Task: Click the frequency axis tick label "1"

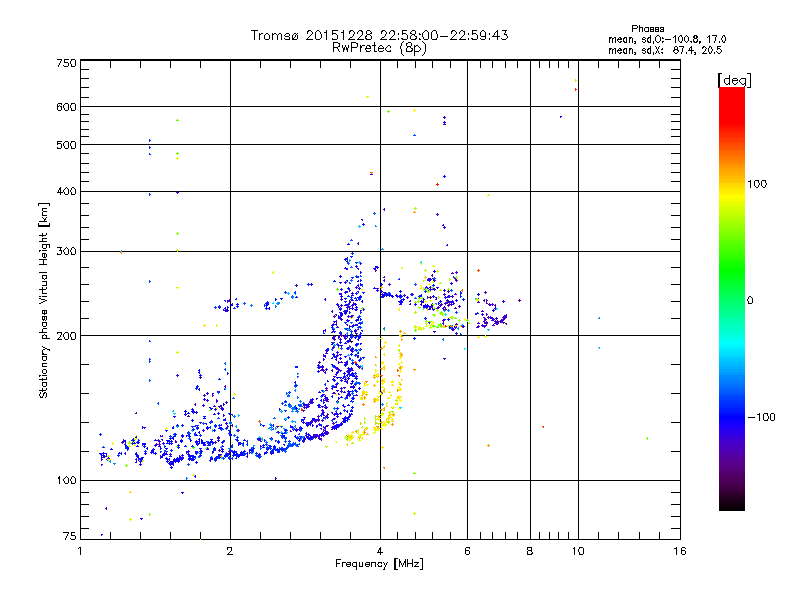Action: tap(80, 551)
